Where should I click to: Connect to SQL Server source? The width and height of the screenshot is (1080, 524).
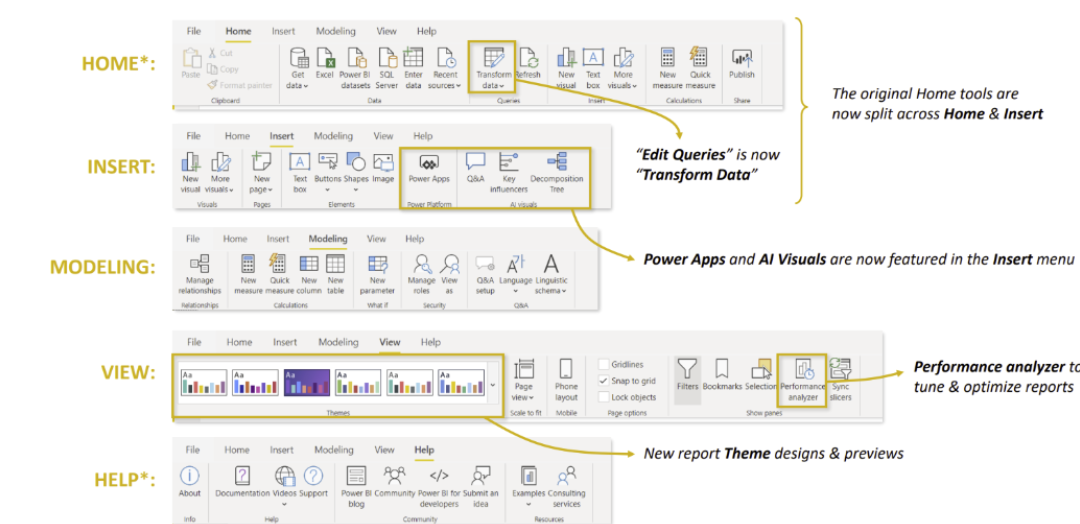pyautogui.click(x=388, y=68)
